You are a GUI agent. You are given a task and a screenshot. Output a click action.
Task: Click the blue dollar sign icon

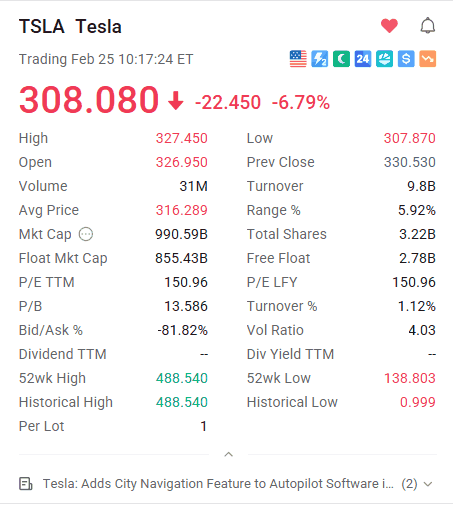coord(406,59)
